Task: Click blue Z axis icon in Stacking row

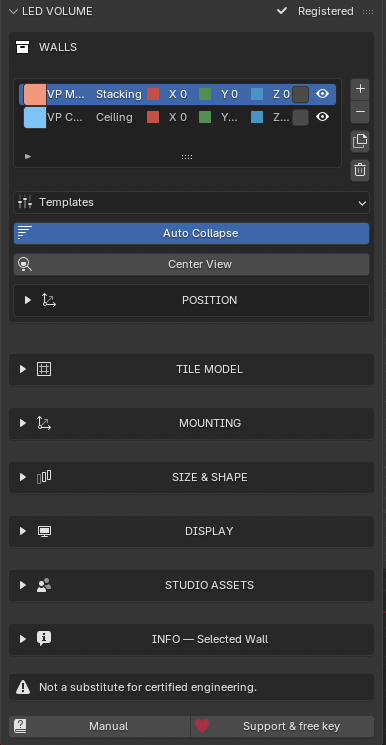Action: (257, 94)
